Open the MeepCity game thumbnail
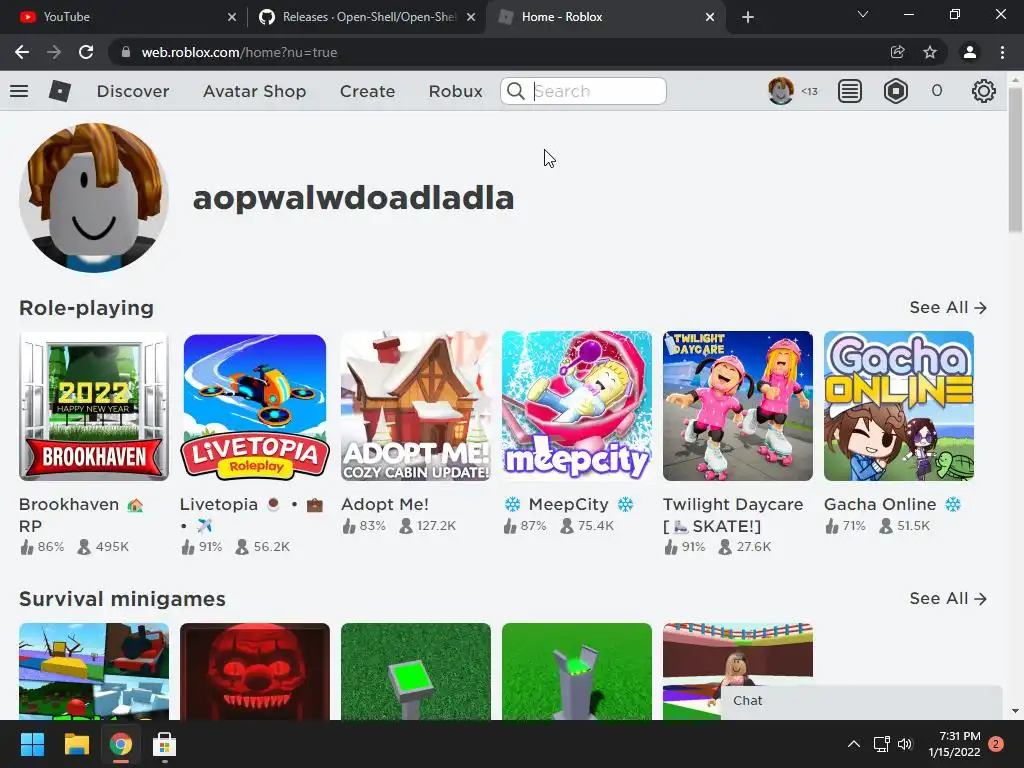1024x768 pixels. [x=577, y=406]
